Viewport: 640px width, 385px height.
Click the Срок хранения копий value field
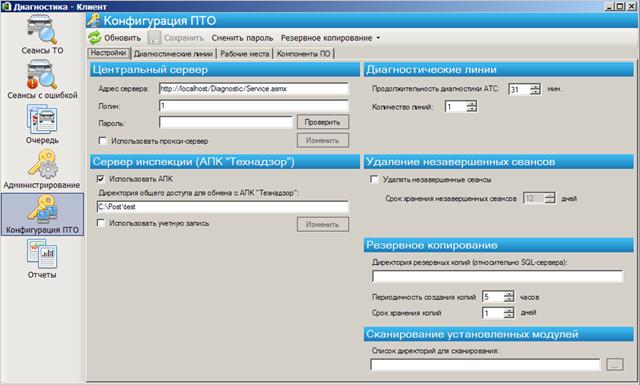(493, 313)
